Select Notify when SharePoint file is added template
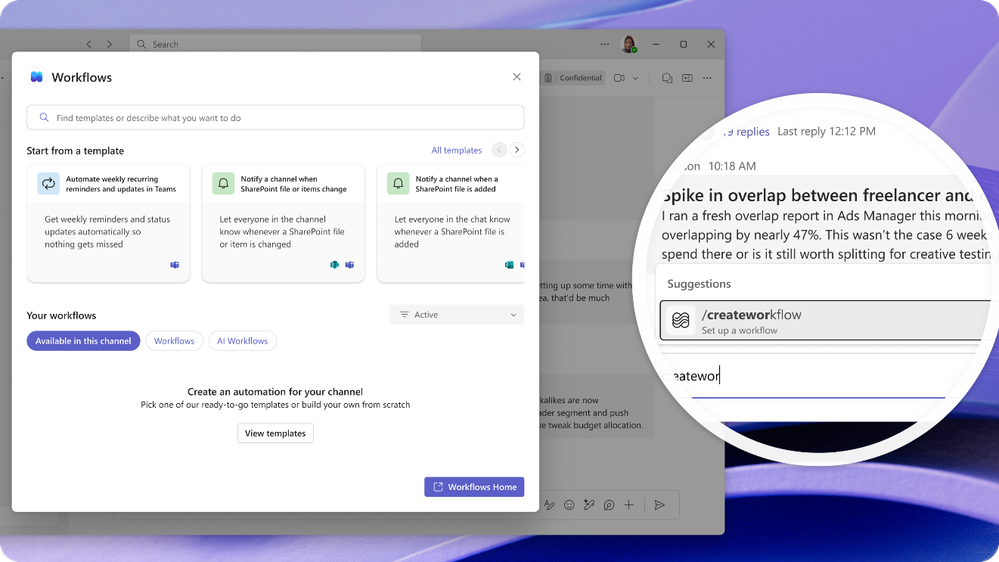Image resolution: width=999 pixels, height=562 pixels. click(450, 224)
